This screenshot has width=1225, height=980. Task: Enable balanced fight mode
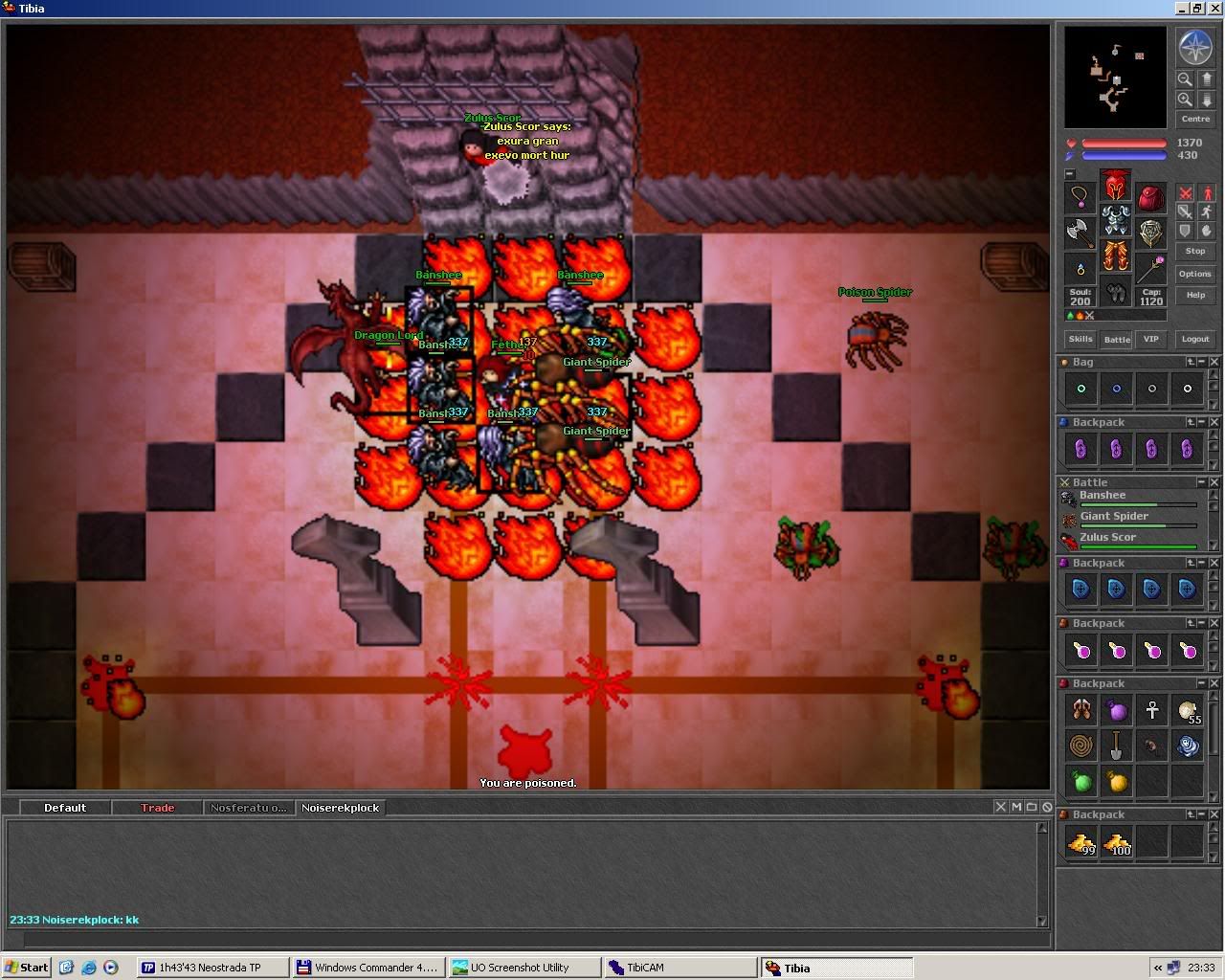(1185, 212)
